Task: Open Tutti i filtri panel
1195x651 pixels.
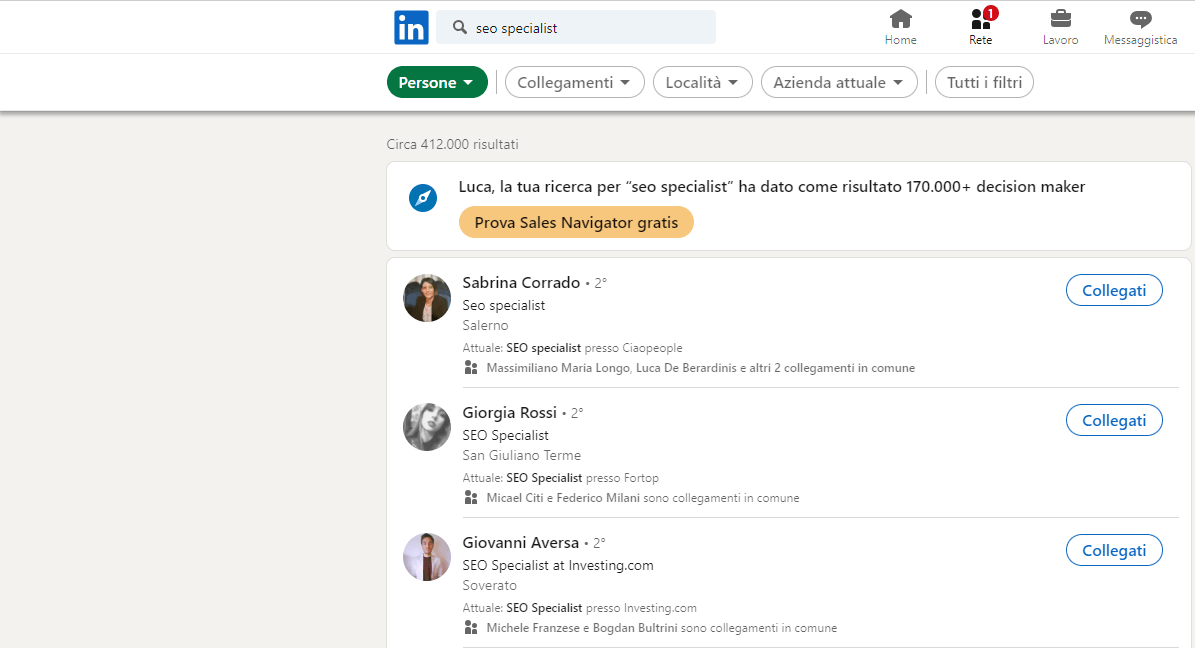Action: [x=984, y=83]
